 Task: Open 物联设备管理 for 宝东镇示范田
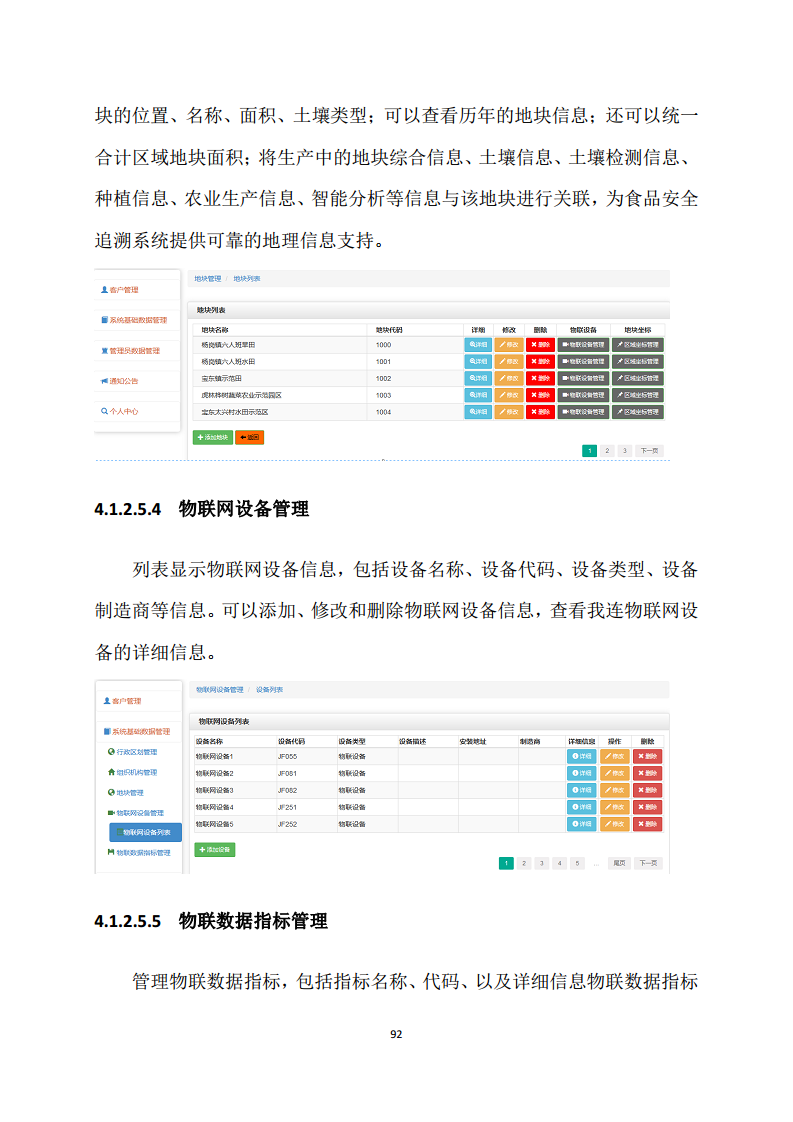click(x=584, y=379)
